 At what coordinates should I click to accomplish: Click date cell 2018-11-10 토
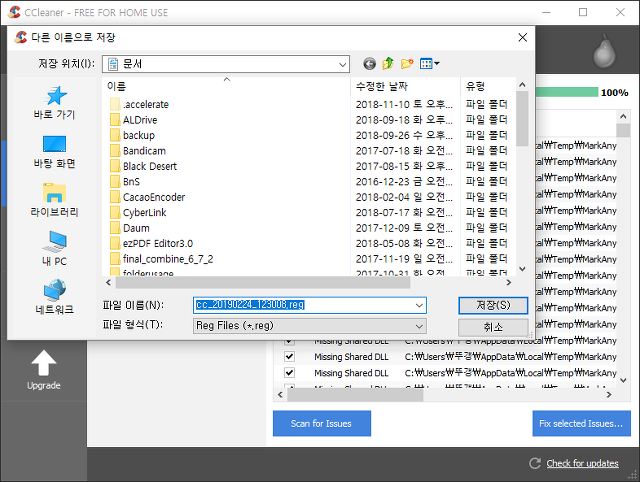click(404, 104)
